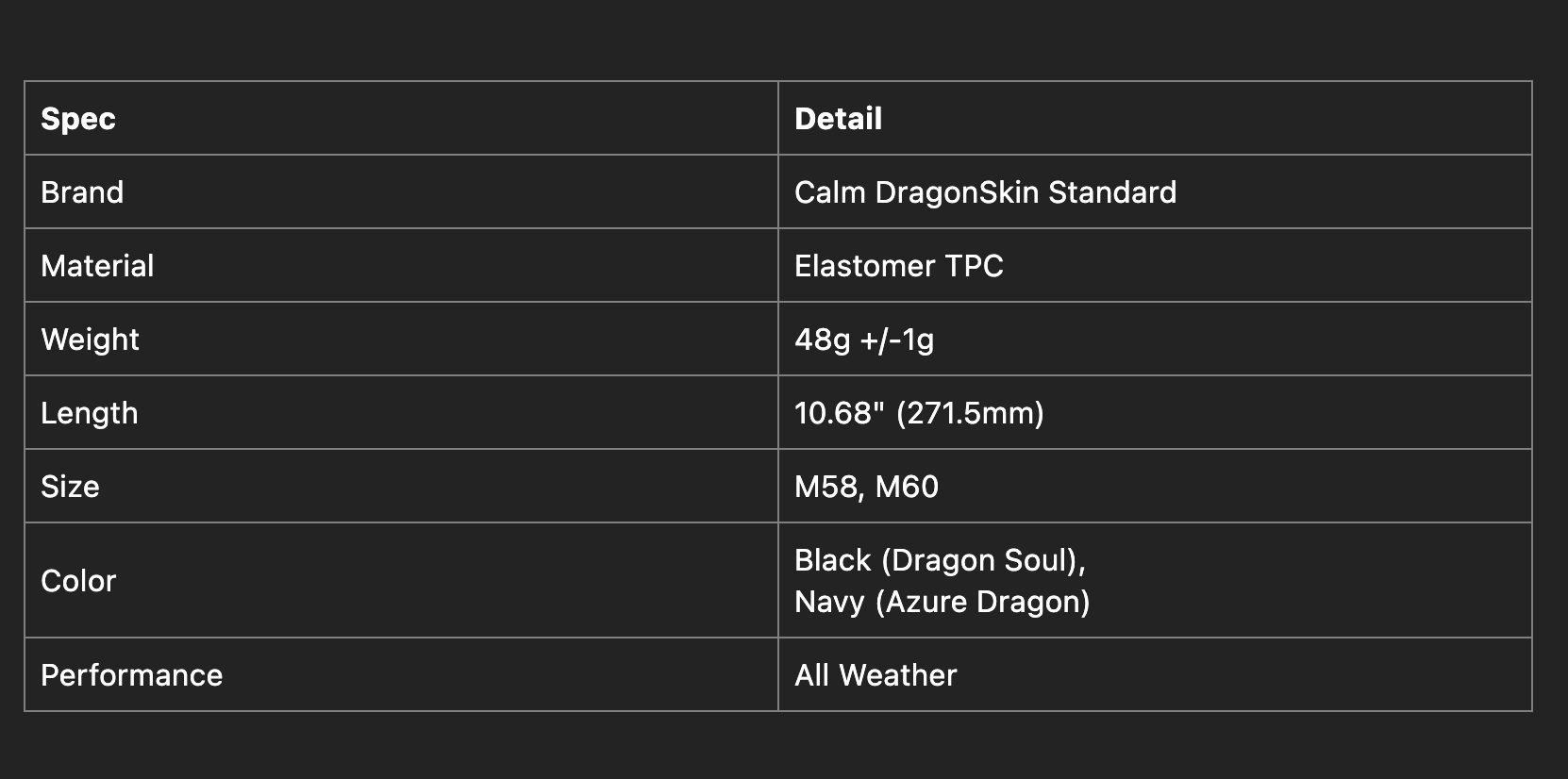The height and width of the screenshot is (779, 1568).
Task: Click the word Standard in Brand detail
Action: 1112,192
